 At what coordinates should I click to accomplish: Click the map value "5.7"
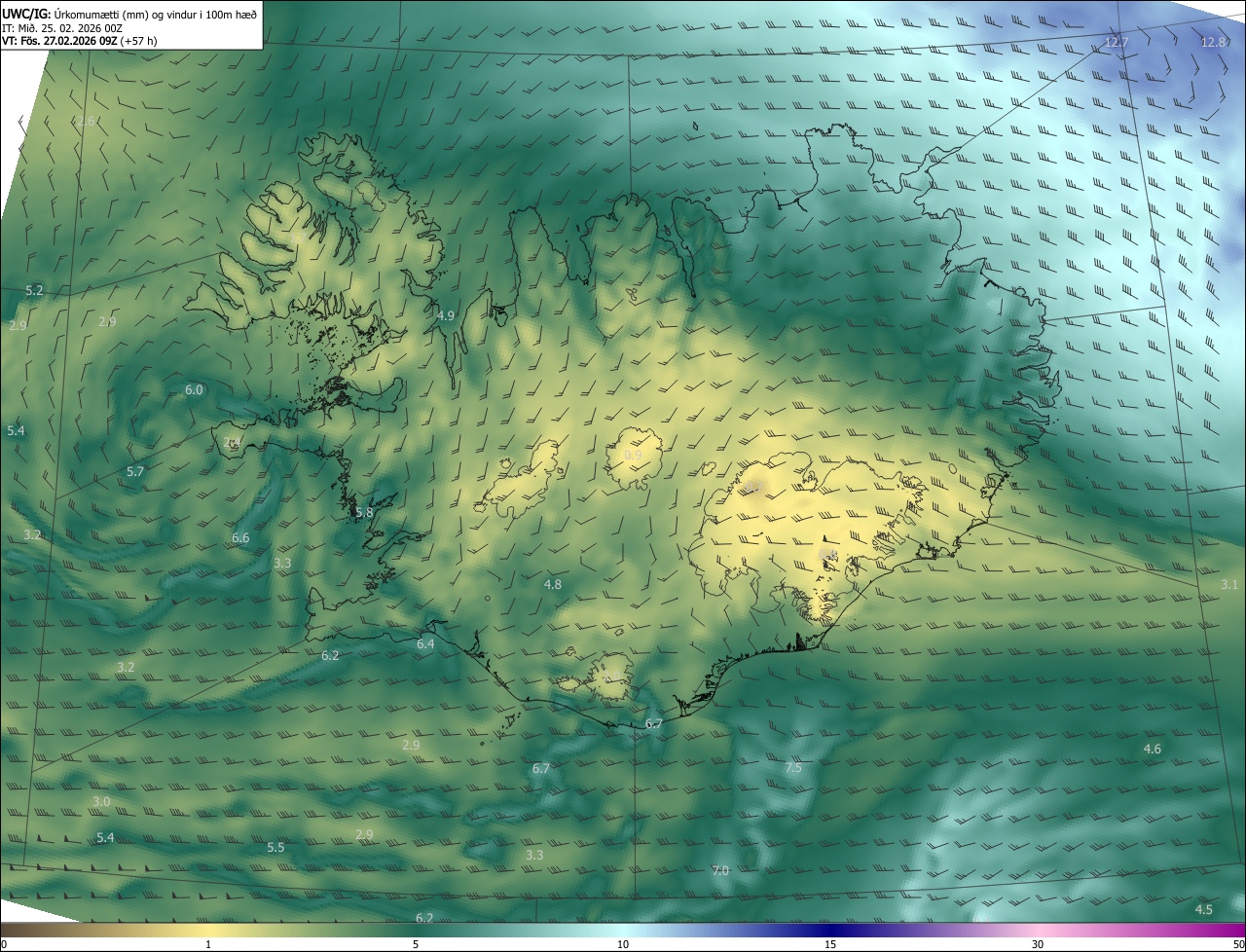click(x=135, y=471)
